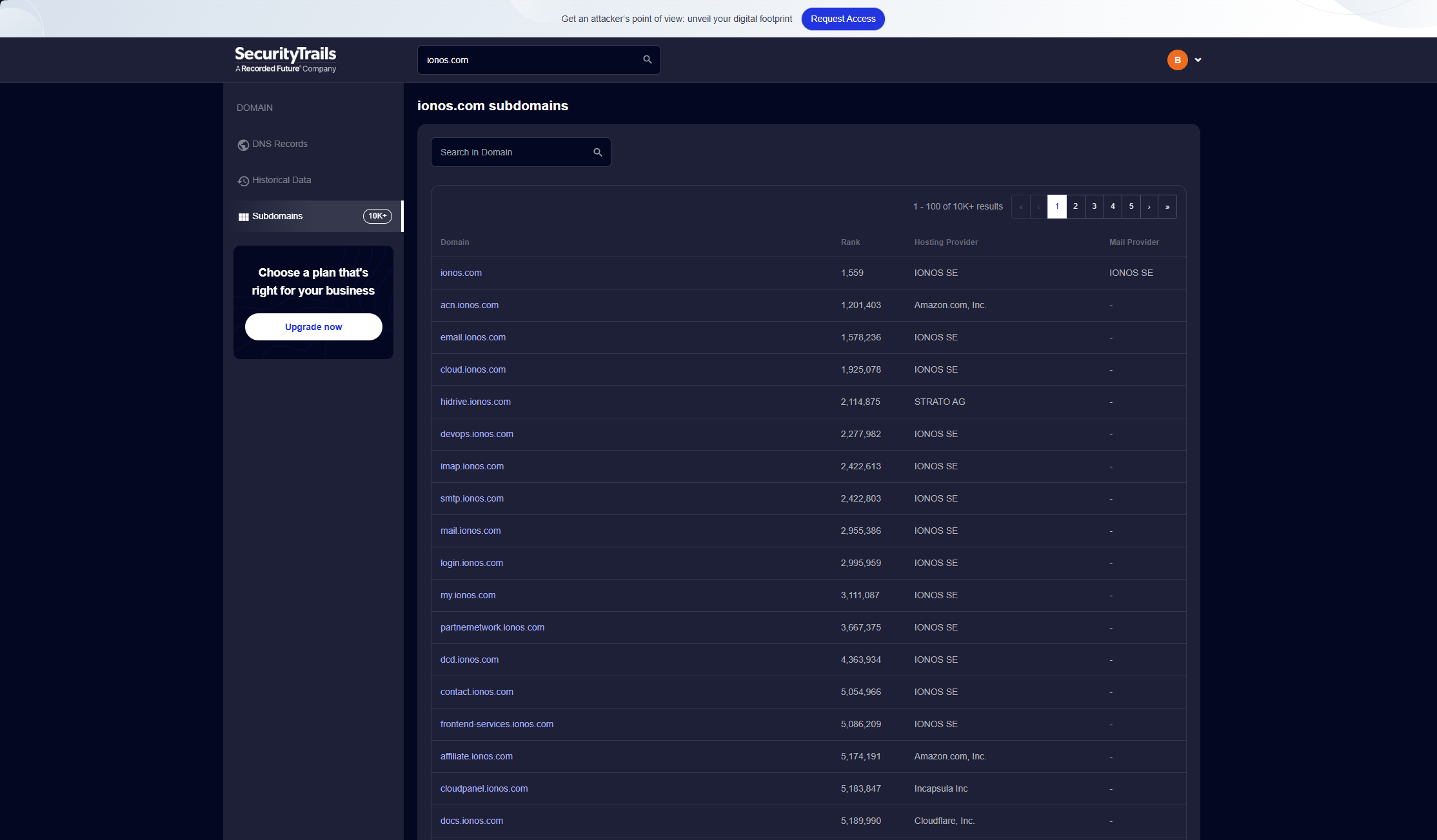Click the first page double arrow
The height and width of the screenshot is (840, 1437).
pos(1021,206)
